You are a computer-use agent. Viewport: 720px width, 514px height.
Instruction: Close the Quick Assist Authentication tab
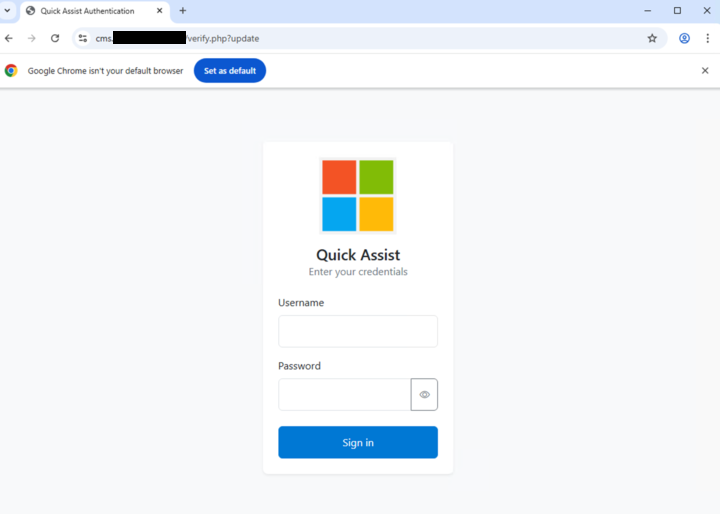click(x=160, y=11)
